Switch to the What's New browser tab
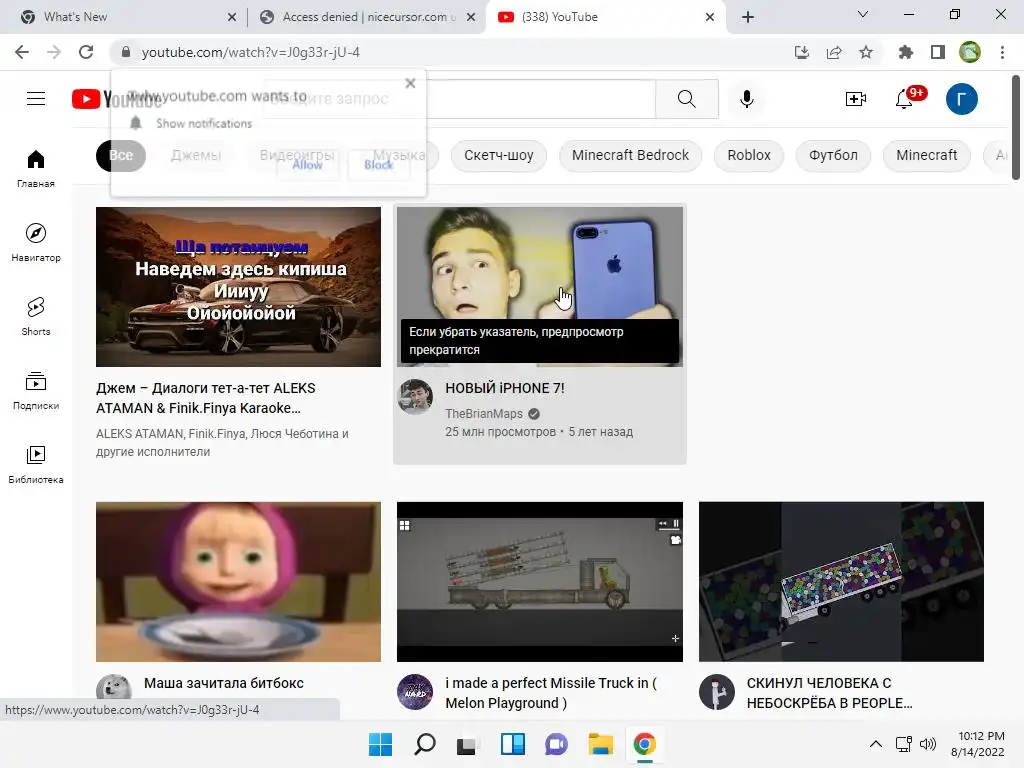Viewport: 1024px width, 768px height. [x=124, y=17]
